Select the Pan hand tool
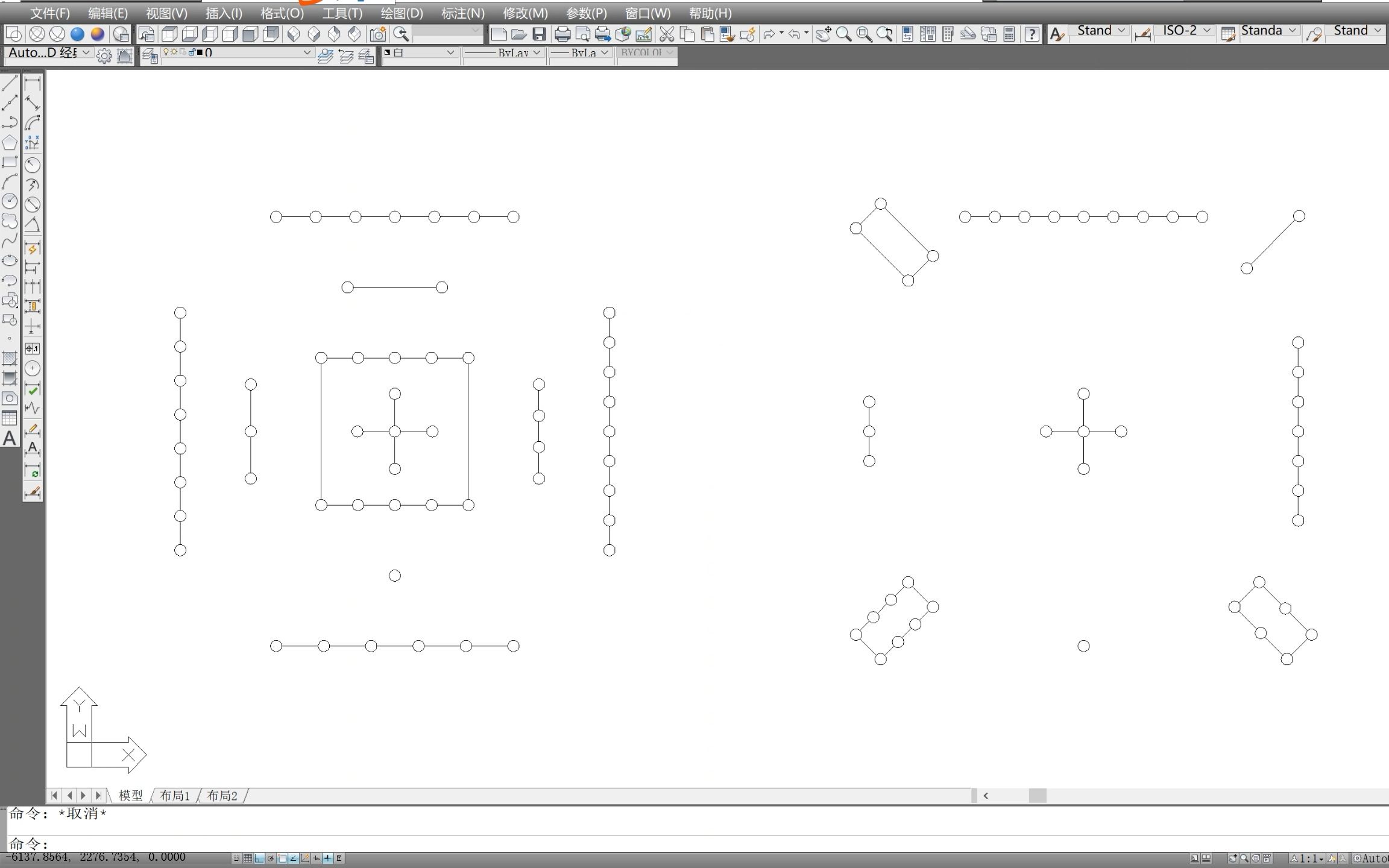The width and height of the screenshot is (1389, 868). click(x=823, y=34)
